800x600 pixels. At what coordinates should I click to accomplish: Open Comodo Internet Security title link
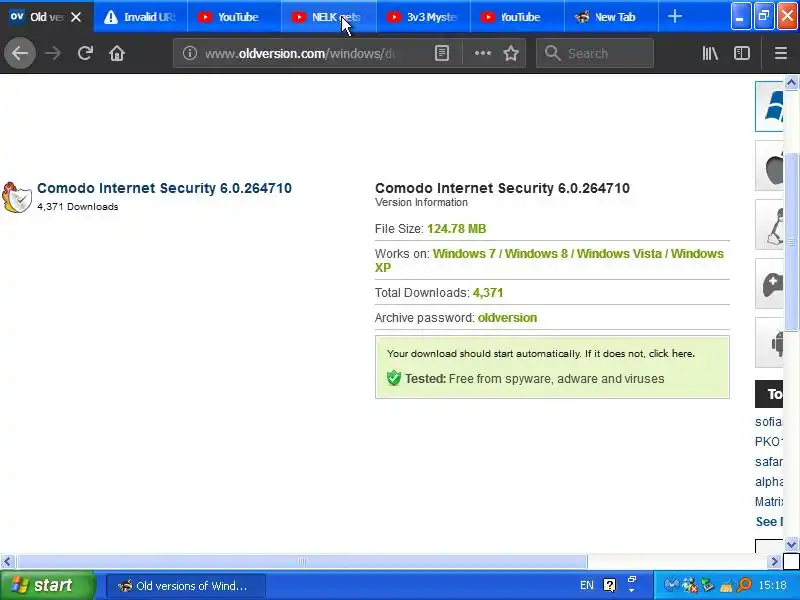tap(164, 188)
